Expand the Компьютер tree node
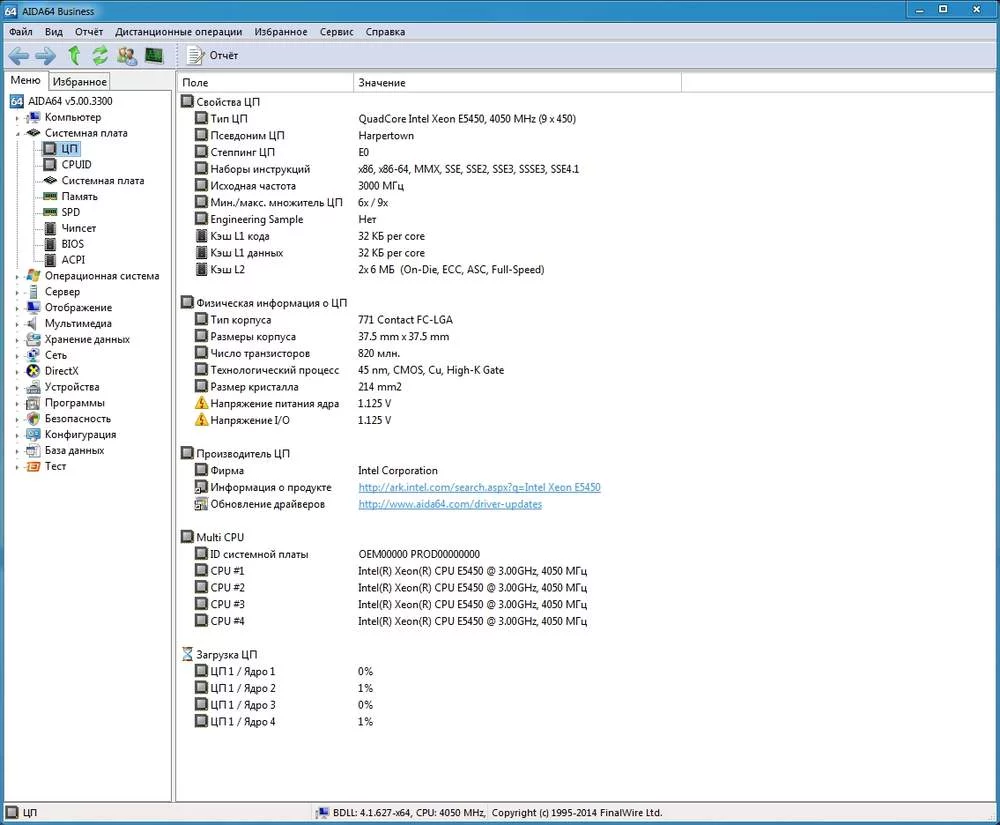1000x825 pixels. tap(17, 118)
